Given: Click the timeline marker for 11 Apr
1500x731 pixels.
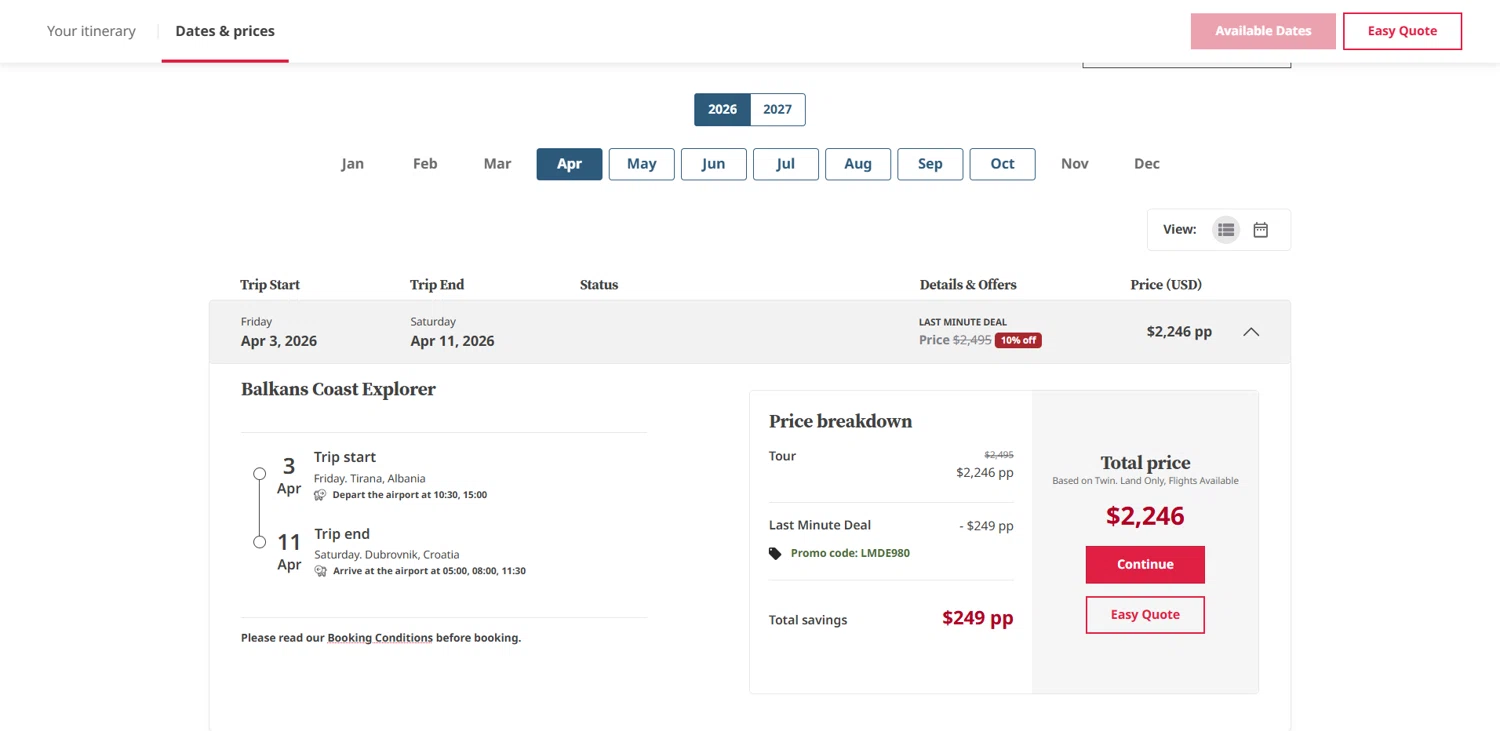Looking at the screenshot, I should 259,543.
